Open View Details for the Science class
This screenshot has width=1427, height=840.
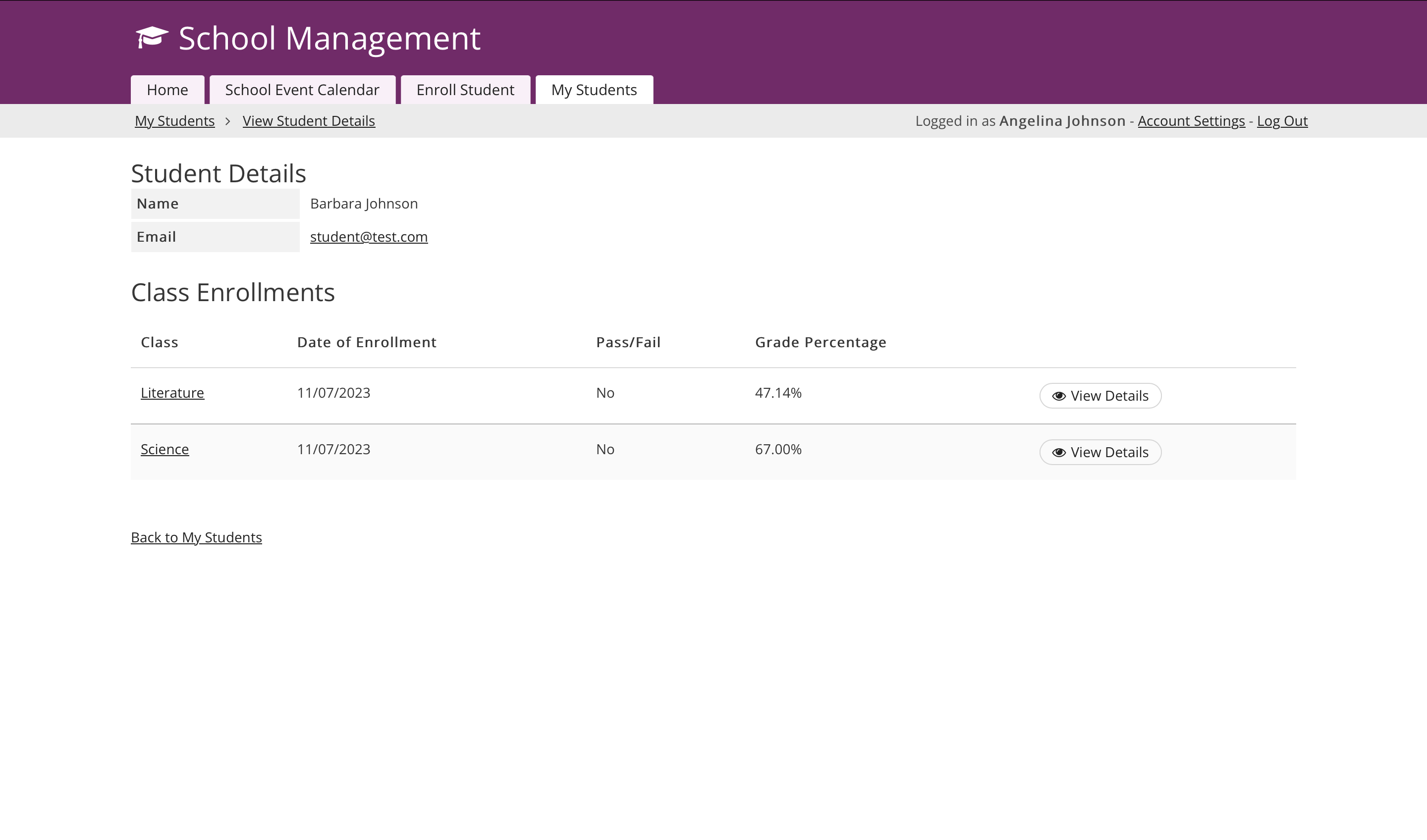point(1099,452)
